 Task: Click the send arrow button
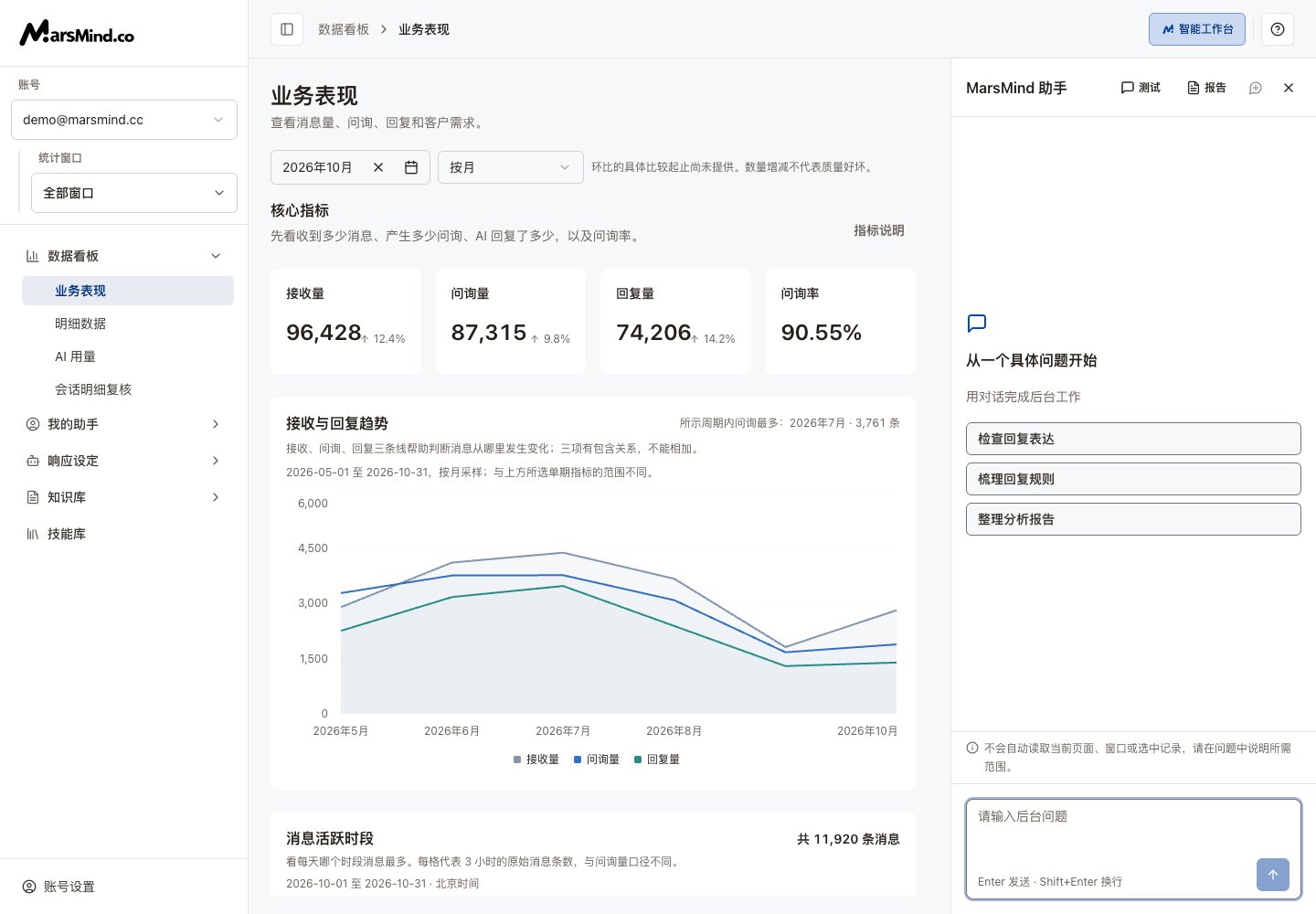pos(1273,875)
